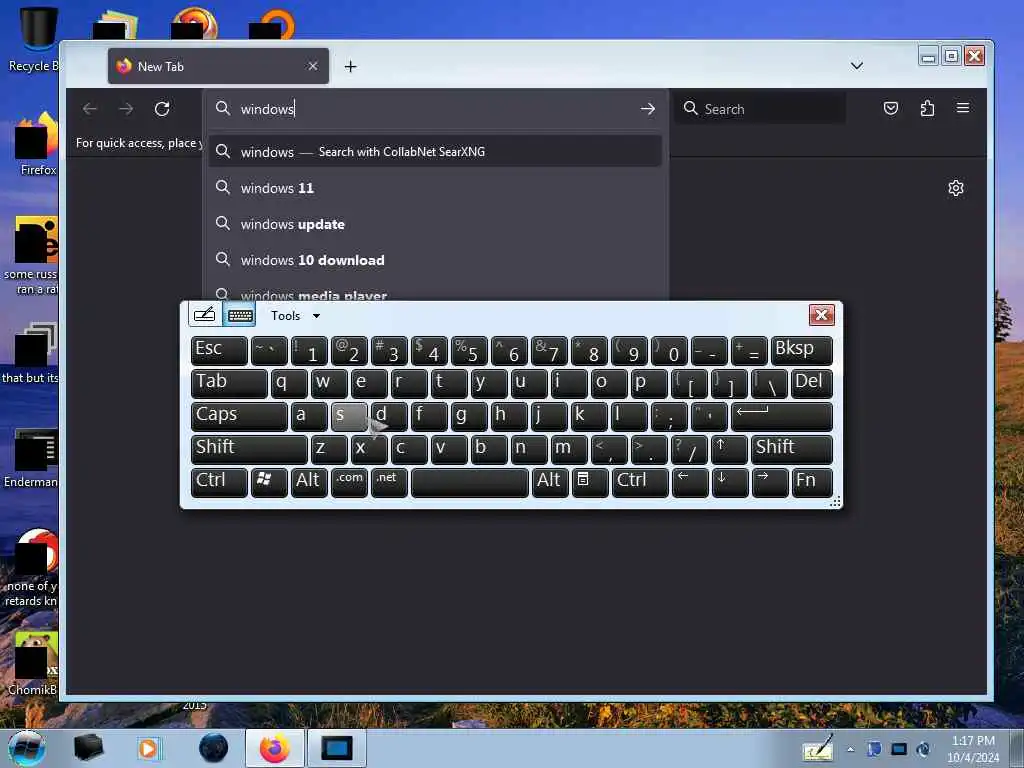1024x768 pixels.
Task: Tap the up arrow key
Action: click(x=729, y=449)
